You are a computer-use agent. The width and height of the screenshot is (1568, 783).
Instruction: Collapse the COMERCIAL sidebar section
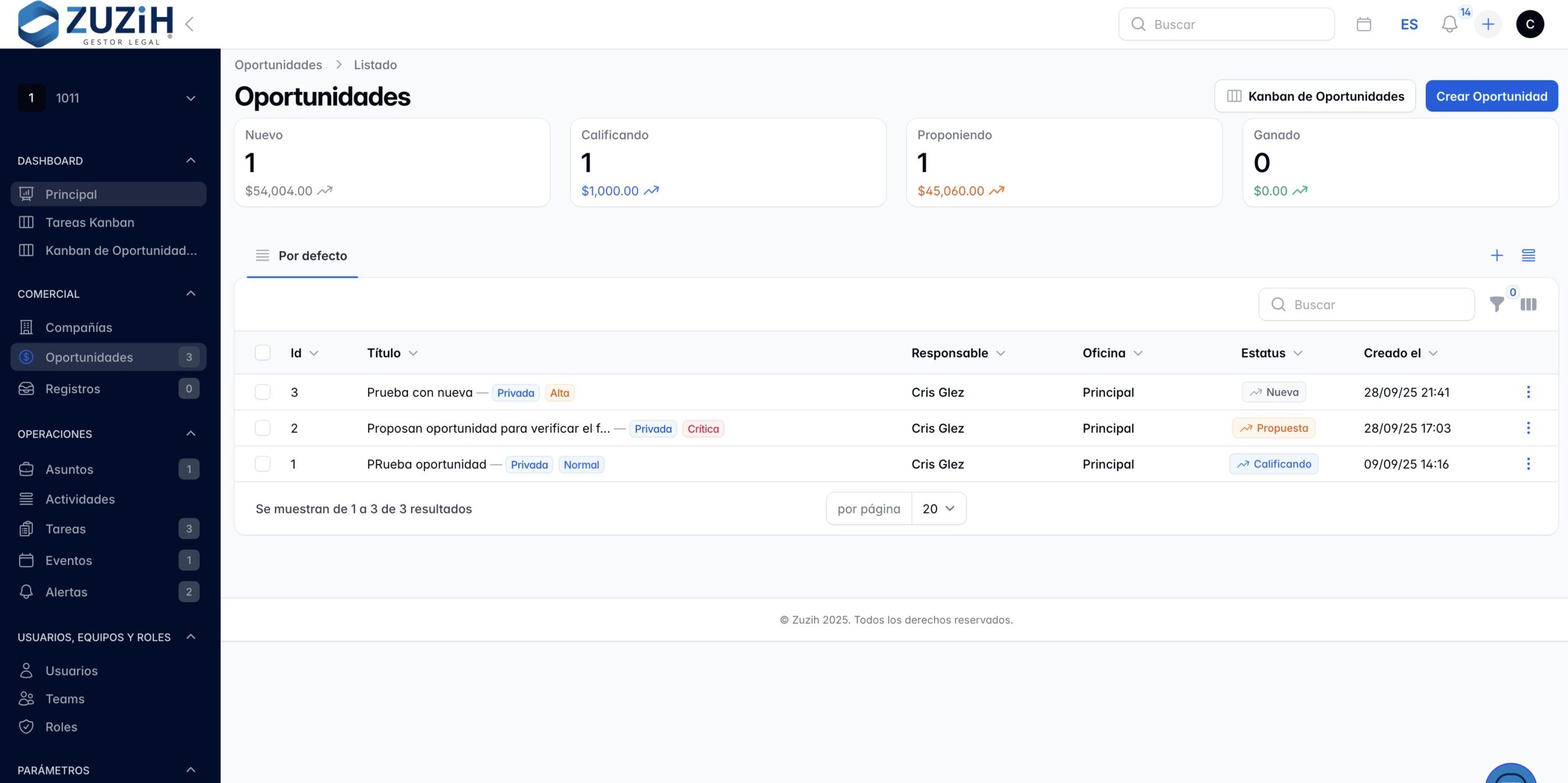190,293
